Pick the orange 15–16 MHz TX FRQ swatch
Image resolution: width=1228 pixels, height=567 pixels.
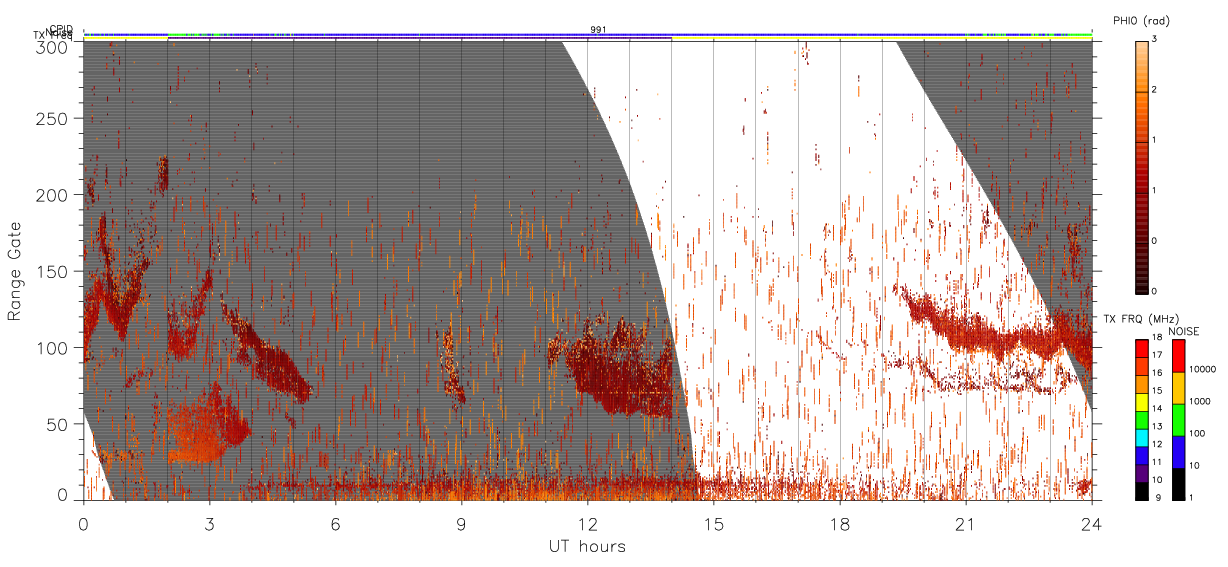[x=1141, y=385]
